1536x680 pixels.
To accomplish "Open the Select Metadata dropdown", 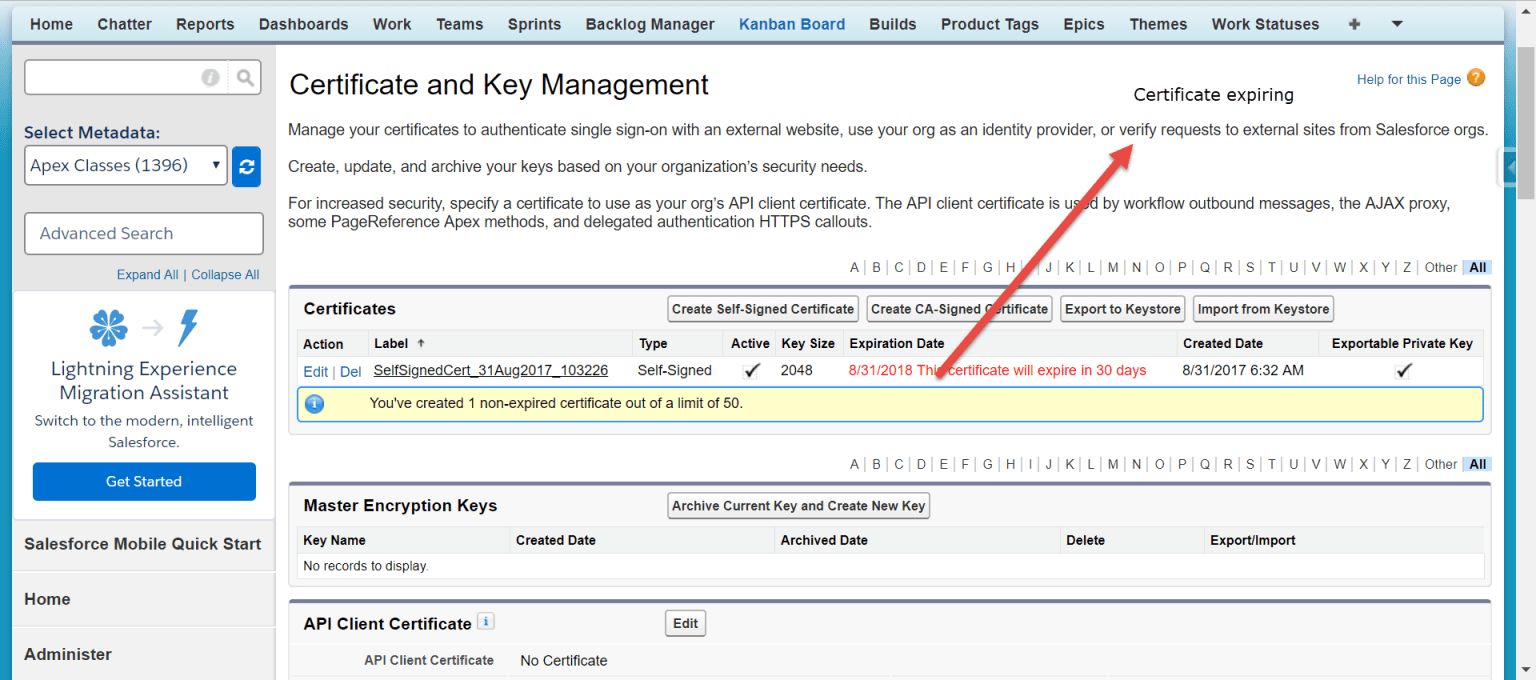I will tap(124, 166).
